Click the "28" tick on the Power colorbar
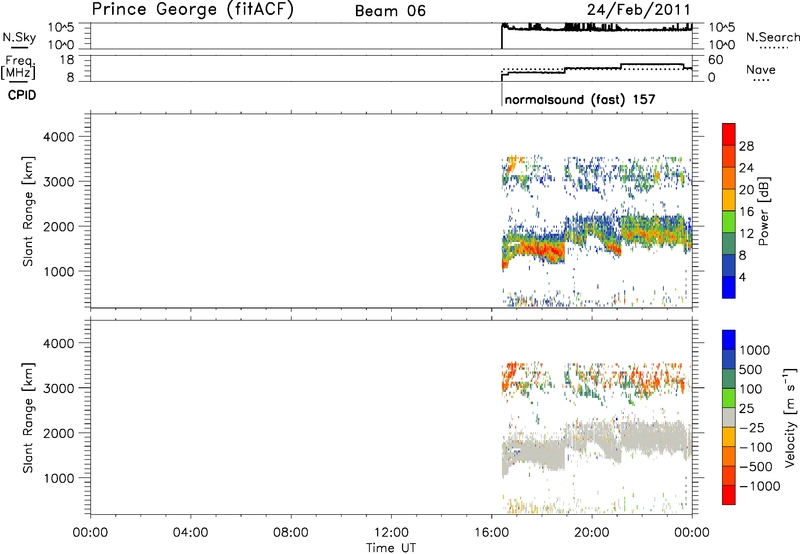This screenshot has height=554, width=800. click(746, 146)
